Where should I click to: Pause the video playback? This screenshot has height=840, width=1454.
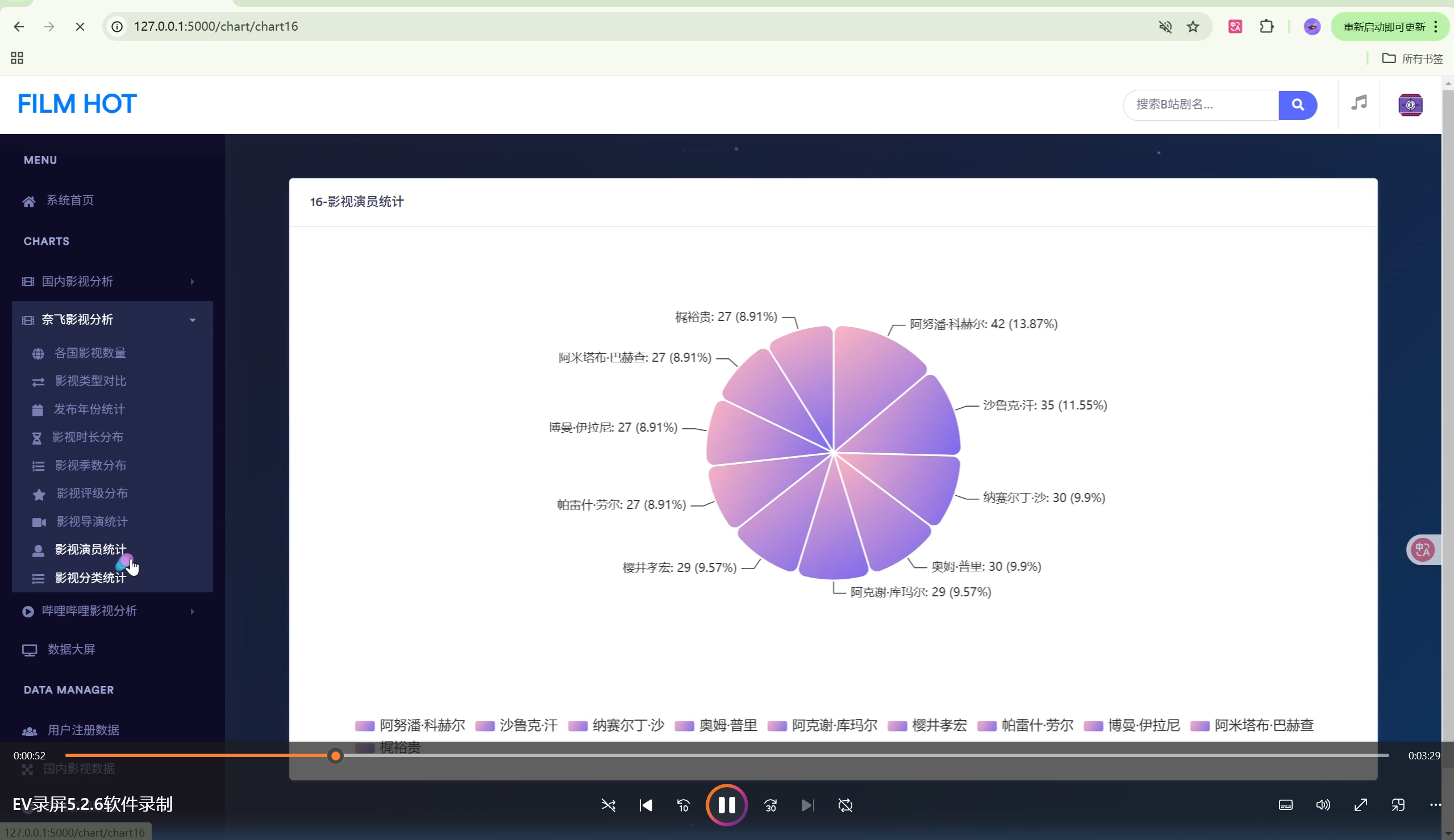point(726,805)
